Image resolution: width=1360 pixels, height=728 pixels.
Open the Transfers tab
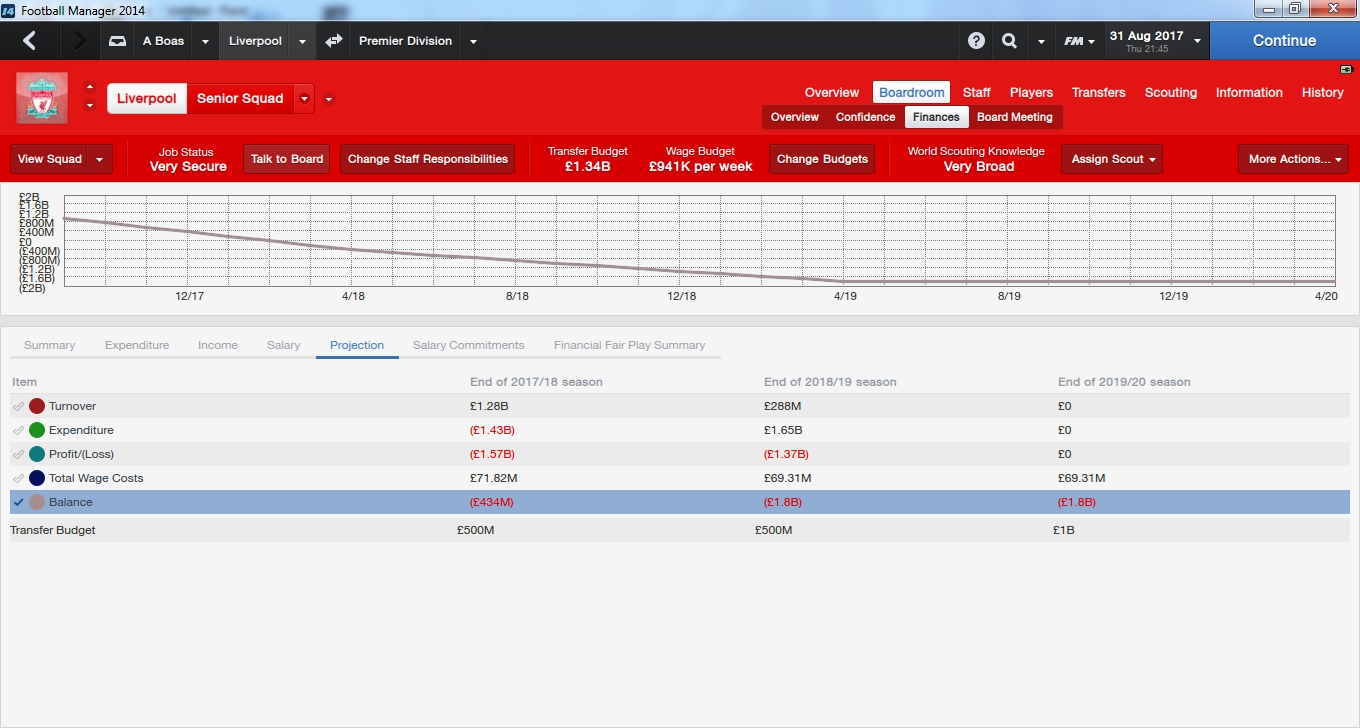(x=1098, y=92)
